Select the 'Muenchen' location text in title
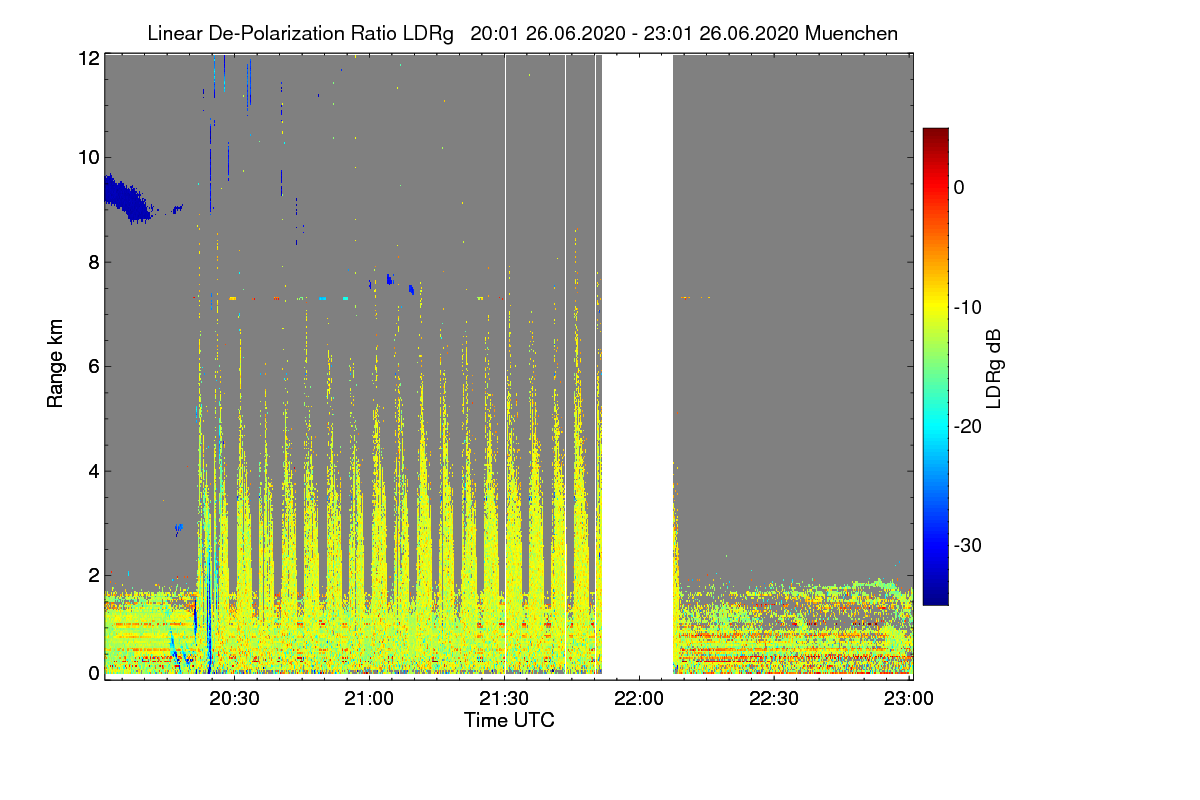Screen dimensions: 1200x800 coord(851,33)
